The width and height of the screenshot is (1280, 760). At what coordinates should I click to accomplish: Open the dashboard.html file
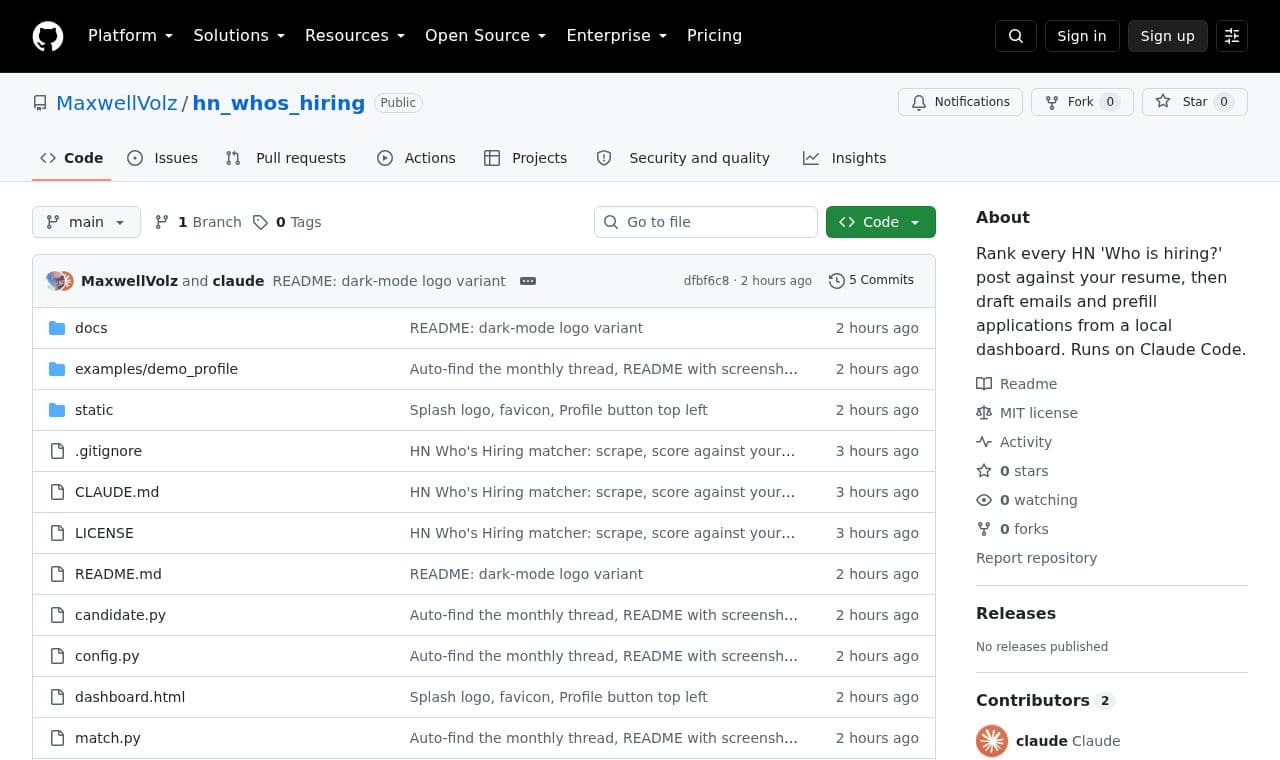point(130,697)
